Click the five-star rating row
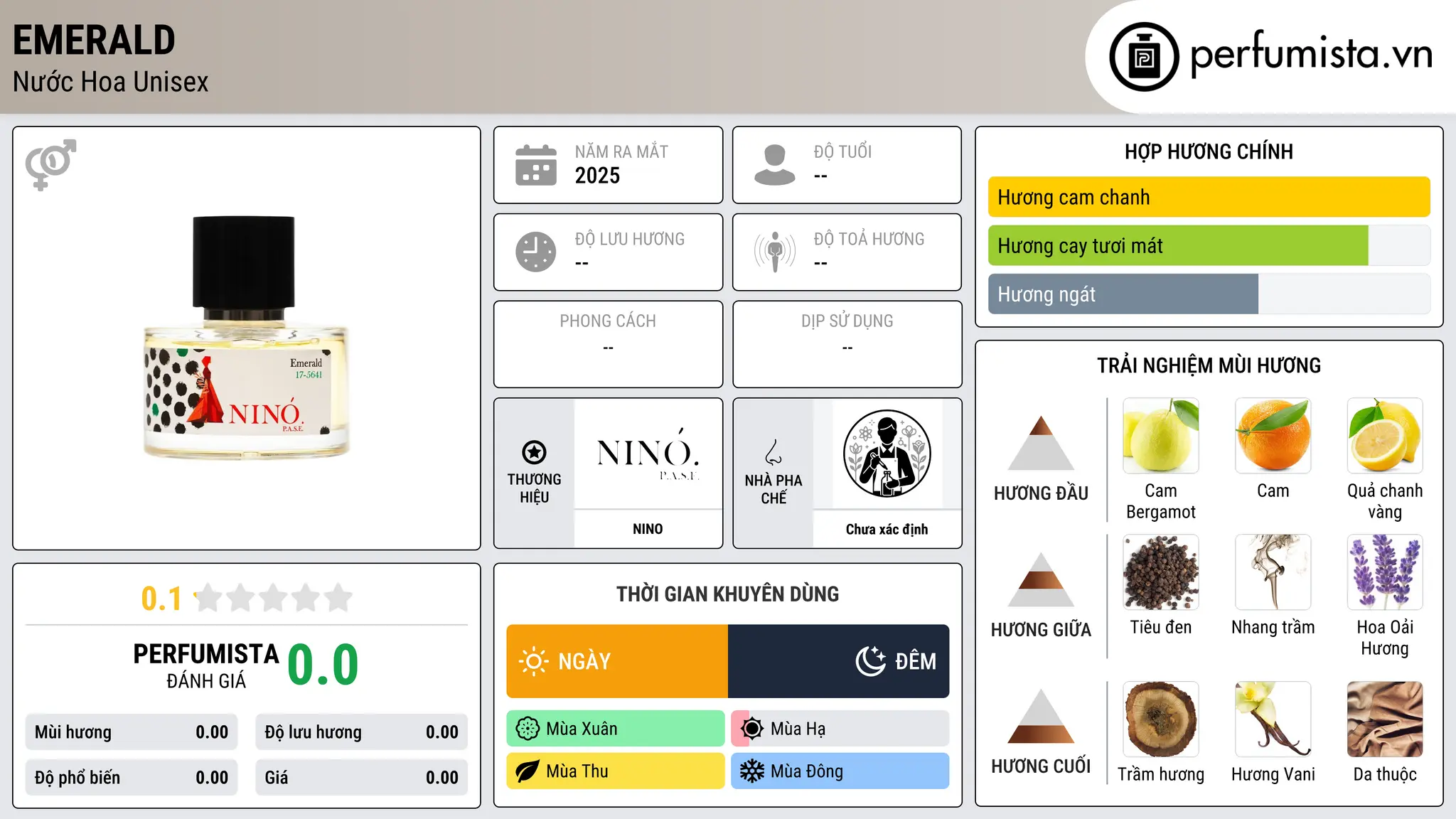1456x819 pixels. (274, 598)
